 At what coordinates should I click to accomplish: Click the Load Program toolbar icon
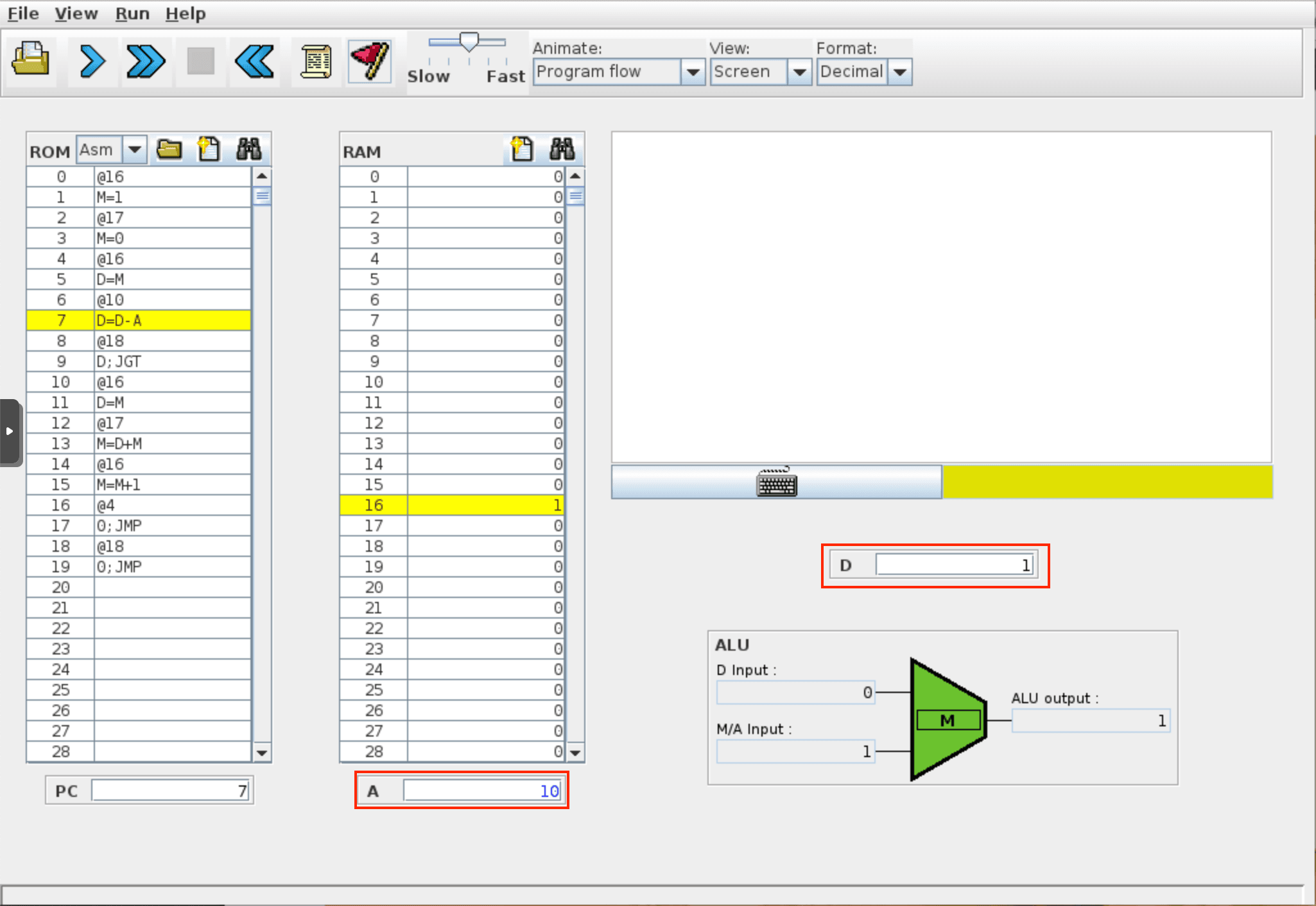tap(30, 60)
